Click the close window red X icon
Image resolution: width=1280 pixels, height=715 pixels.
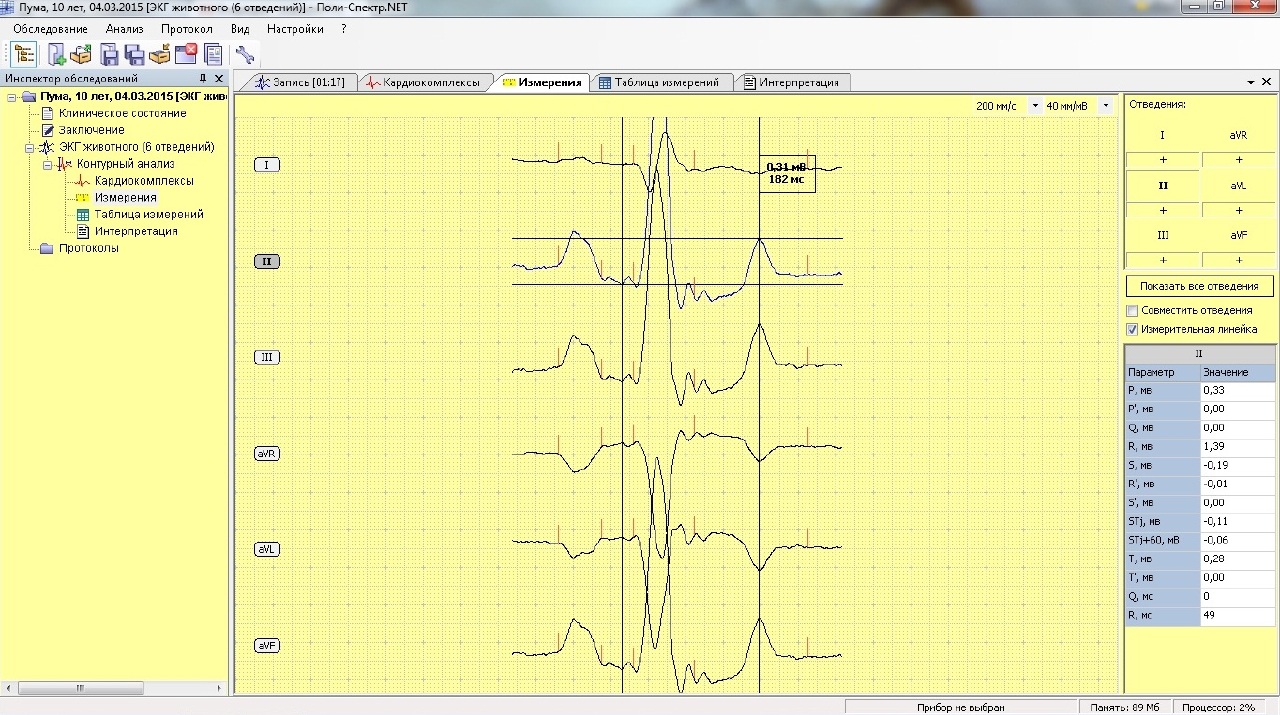pyautogui.click(x=185, y=54)
